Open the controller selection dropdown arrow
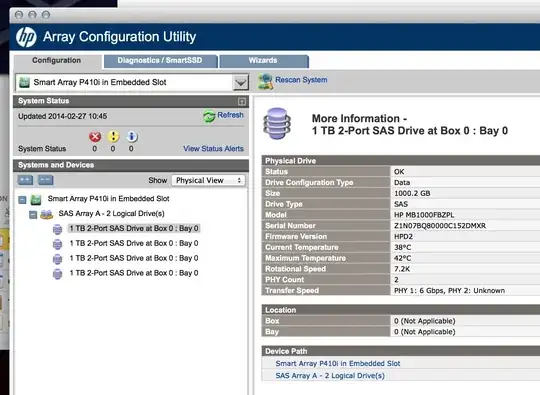The image size is (540, 395). [240, 83]
